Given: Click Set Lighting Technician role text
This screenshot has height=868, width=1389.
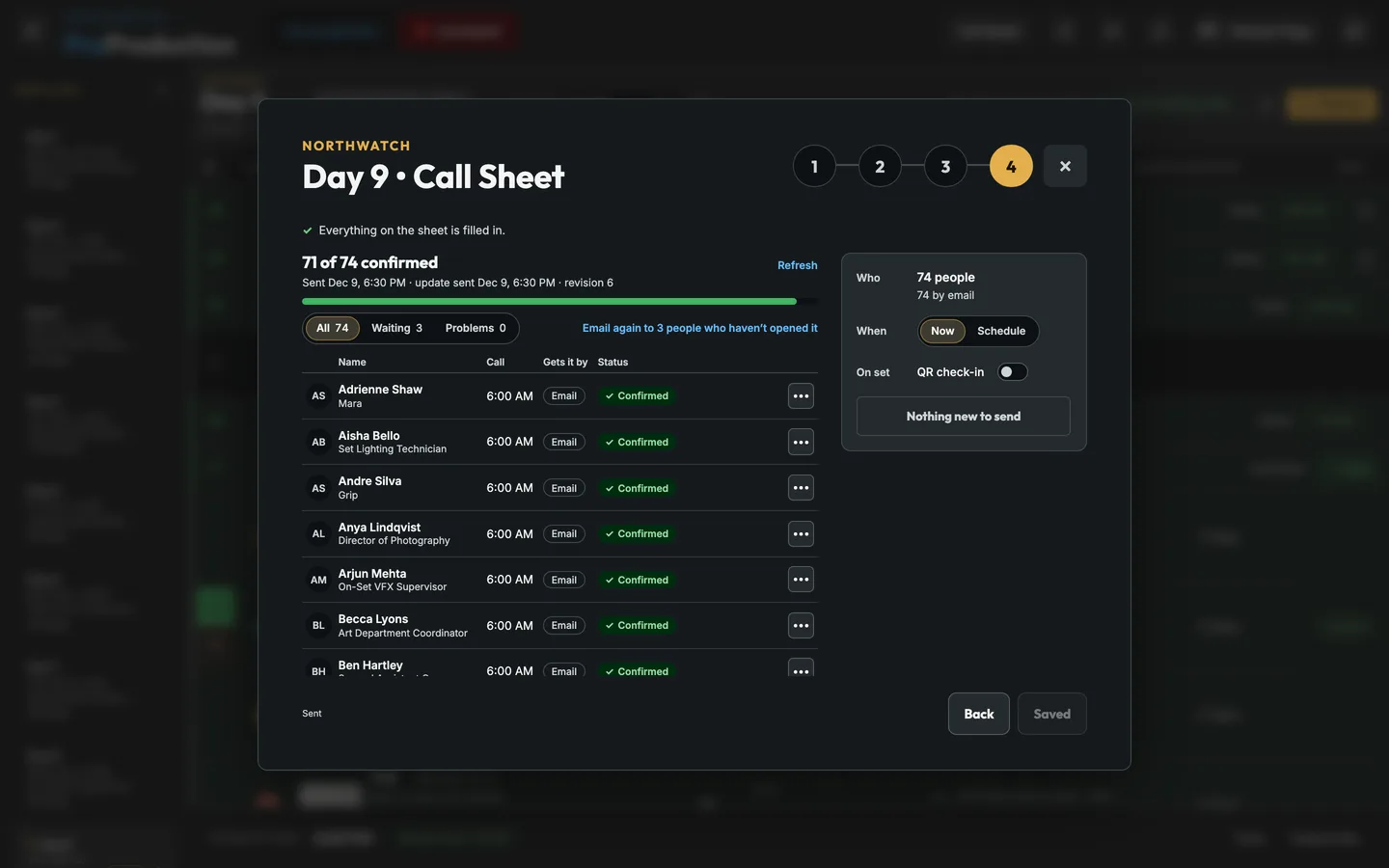Looking at the screenshot, I should [393, 449].
